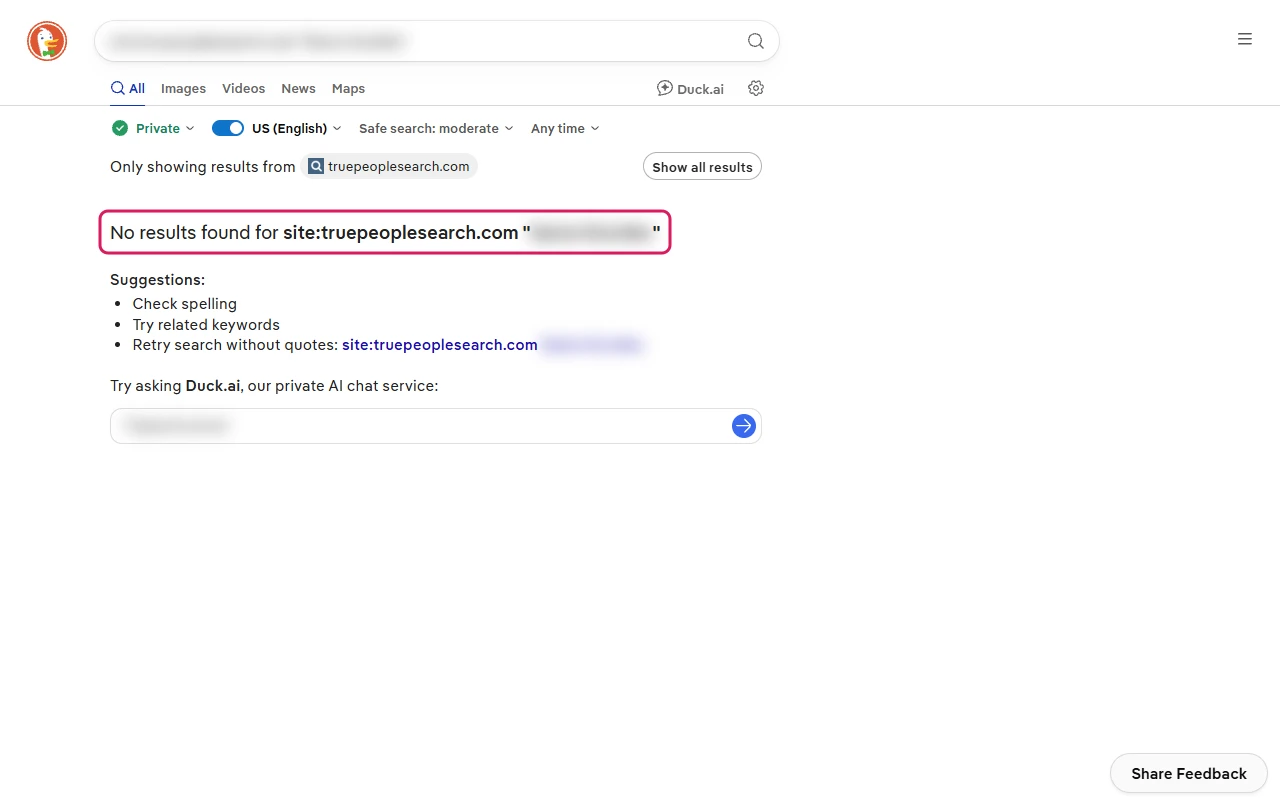Click the 'Try related keywords' suggestion text
Screen dimensions: 1280x805
click(206, 324)
